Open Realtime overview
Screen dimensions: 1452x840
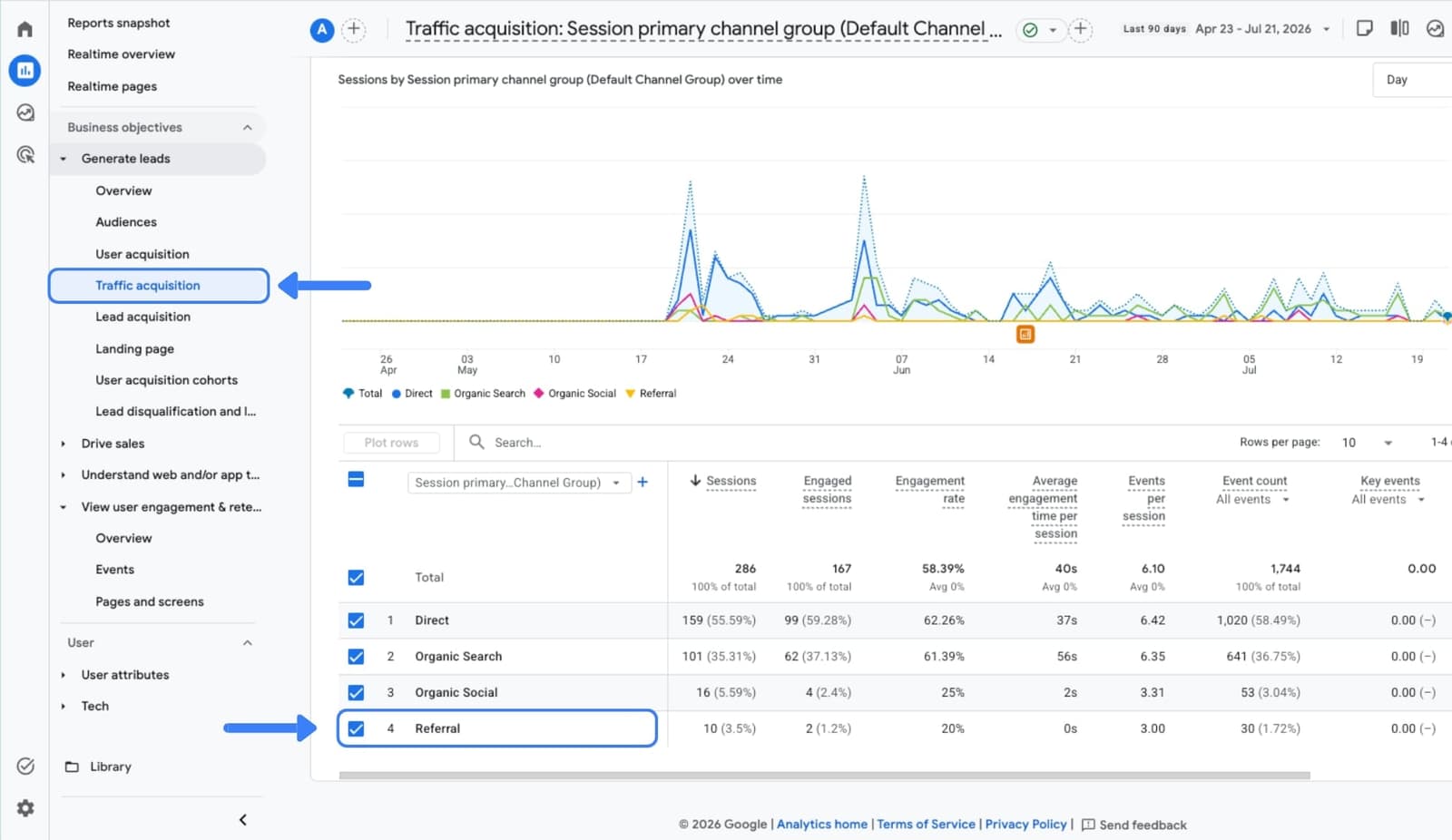(122, 54)
